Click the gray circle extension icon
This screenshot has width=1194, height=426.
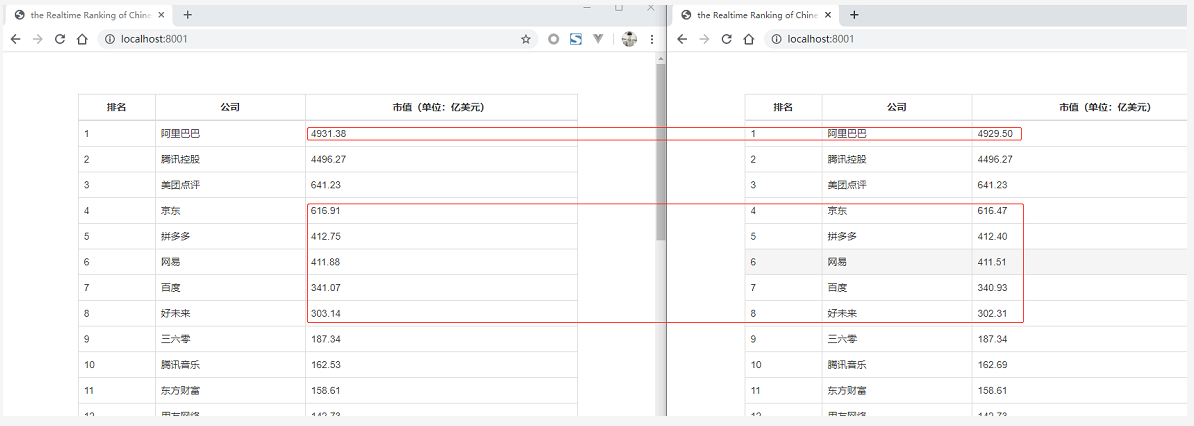coord(554,39)
